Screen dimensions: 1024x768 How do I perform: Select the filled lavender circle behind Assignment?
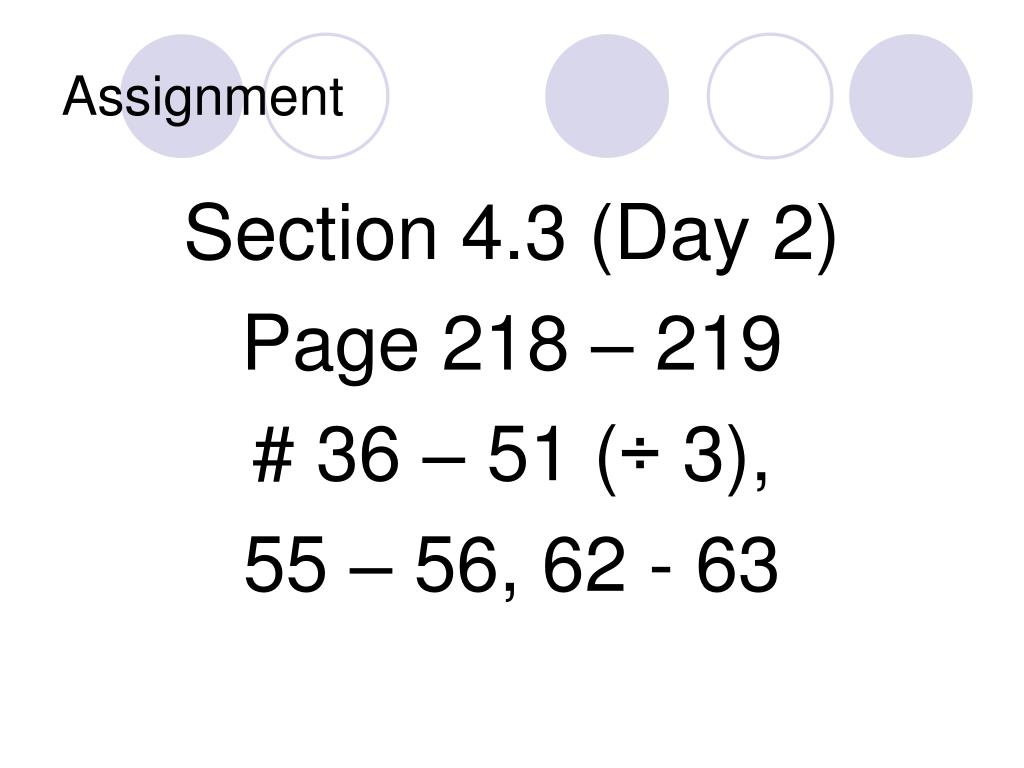pos(183,96)
